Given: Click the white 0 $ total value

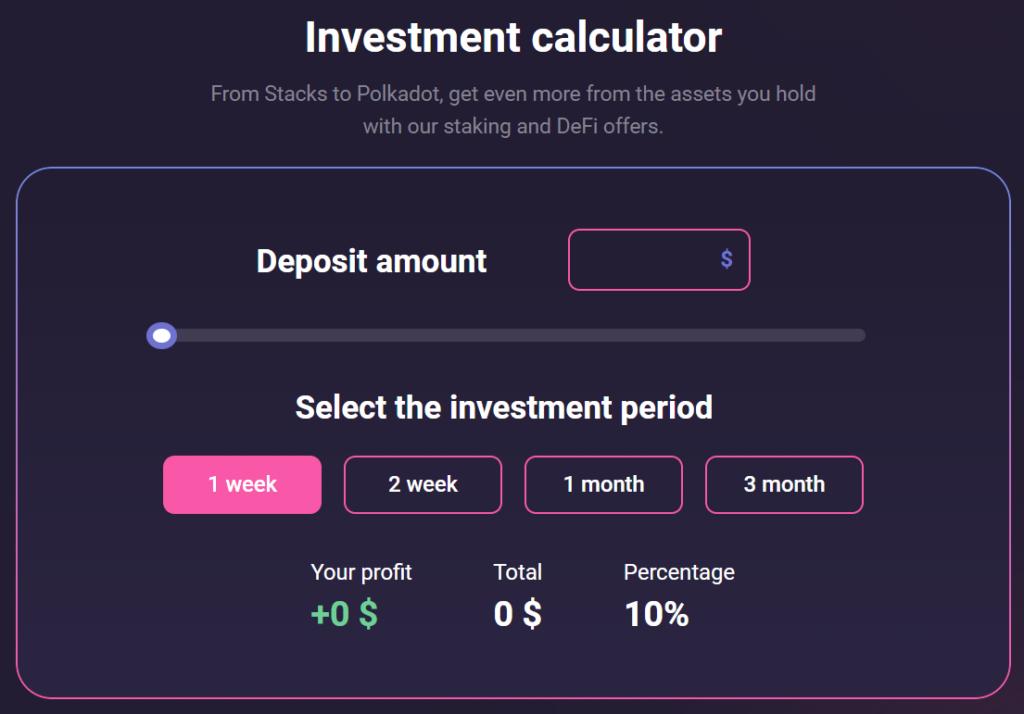Looking at the screenshot, I should tap(517, 614).
